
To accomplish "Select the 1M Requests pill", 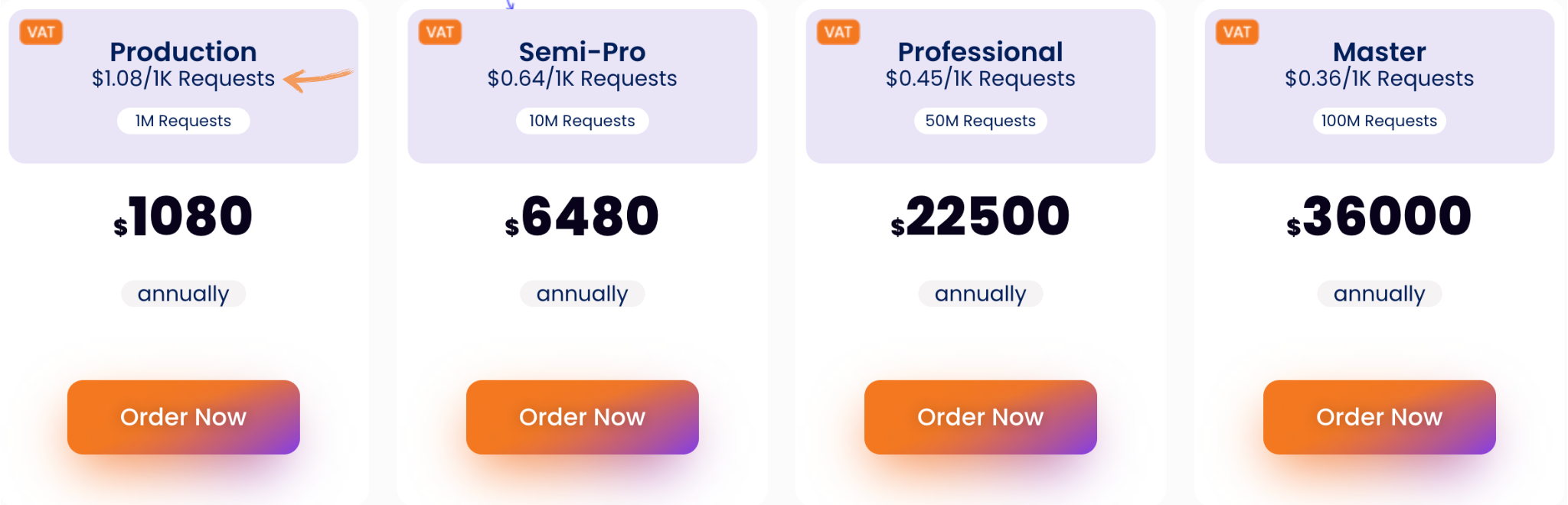I will tap(184, 121).
